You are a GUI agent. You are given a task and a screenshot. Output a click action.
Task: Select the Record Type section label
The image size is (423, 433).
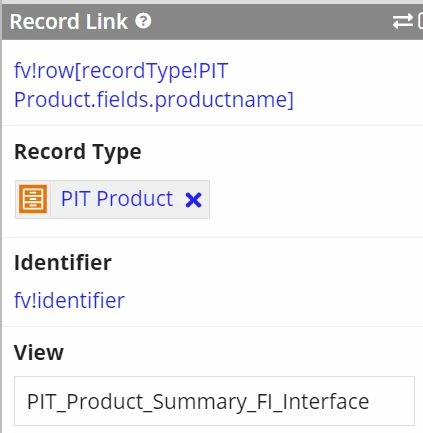[x=78, y=152]
